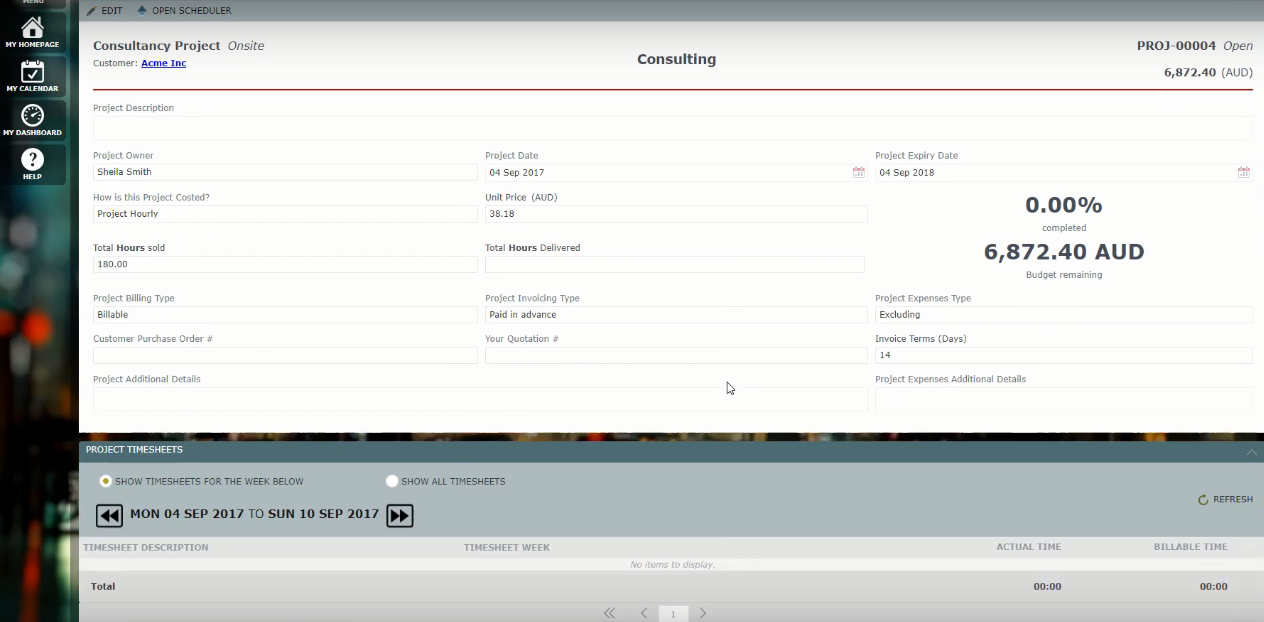Screen dimensions: 1264x622
Task: Select Show all timesheets option
Action: (392, 481)
